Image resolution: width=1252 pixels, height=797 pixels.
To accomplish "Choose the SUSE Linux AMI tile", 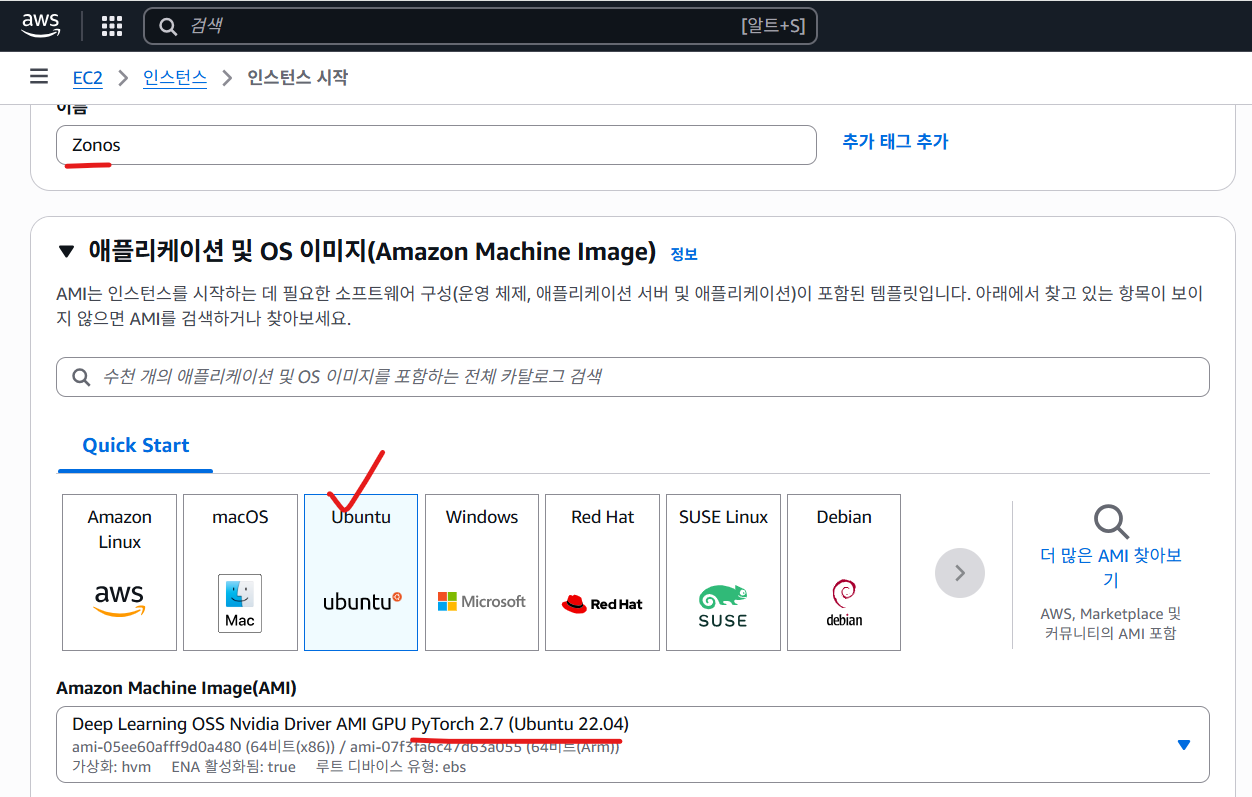I will pyautogui.click(x=723, y=572).
